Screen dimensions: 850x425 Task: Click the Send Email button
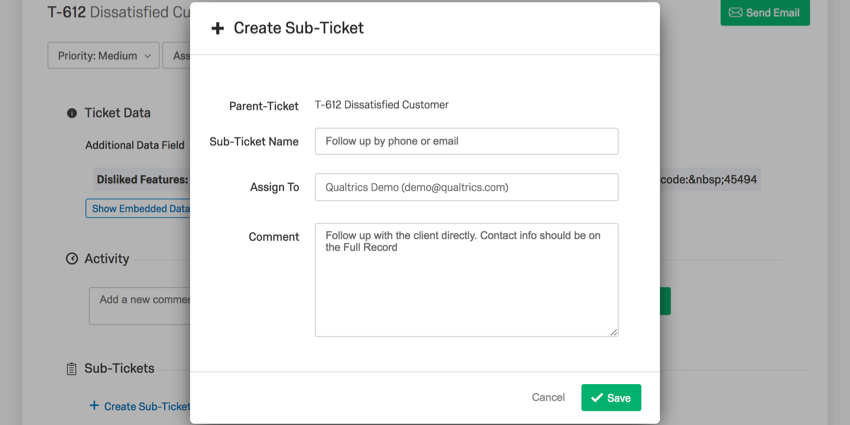coord(765,12)
